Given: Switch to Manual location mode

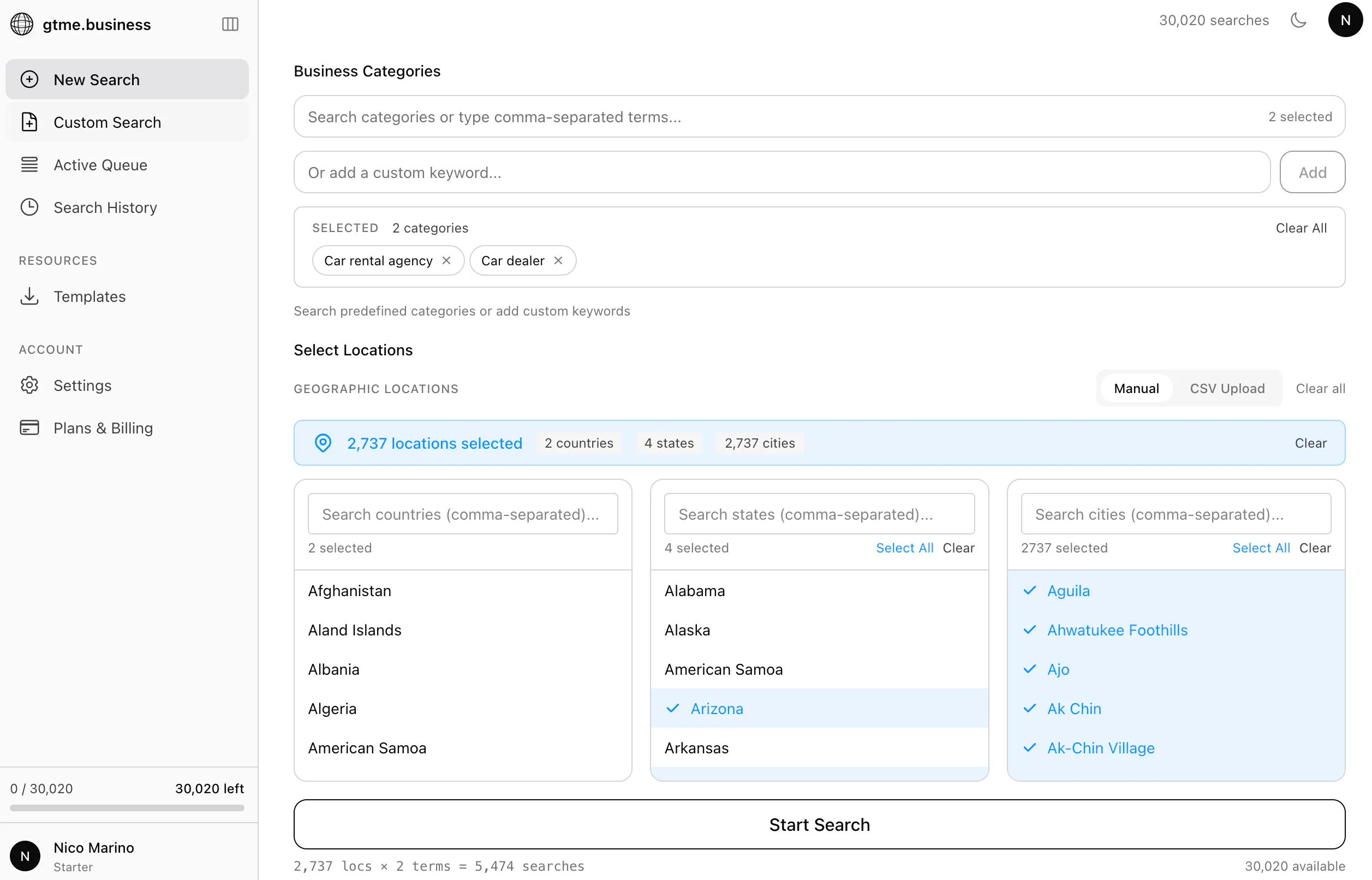Looking at the screenshot, I should point(1136,389).
